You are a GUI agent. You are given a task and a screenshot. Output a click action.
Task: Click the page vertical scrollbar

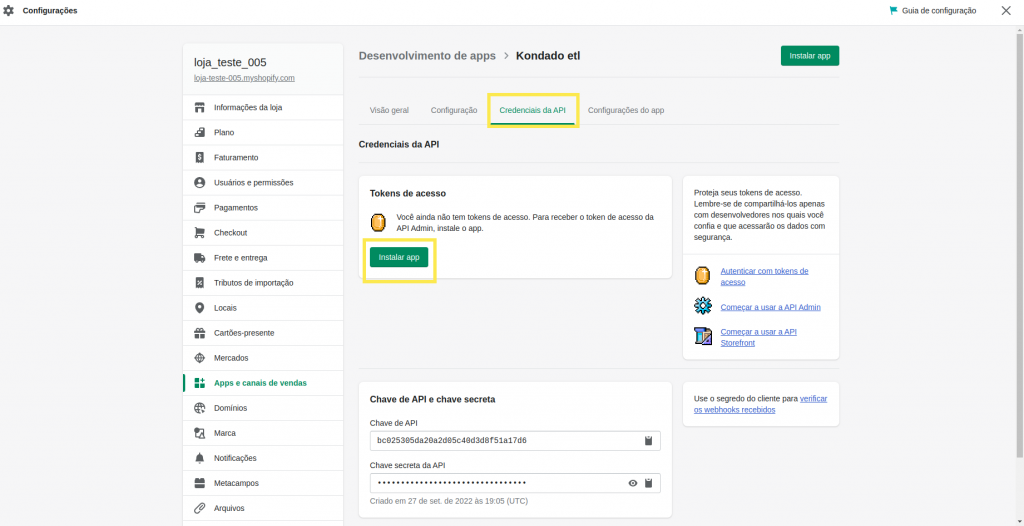click(1019, 242)
